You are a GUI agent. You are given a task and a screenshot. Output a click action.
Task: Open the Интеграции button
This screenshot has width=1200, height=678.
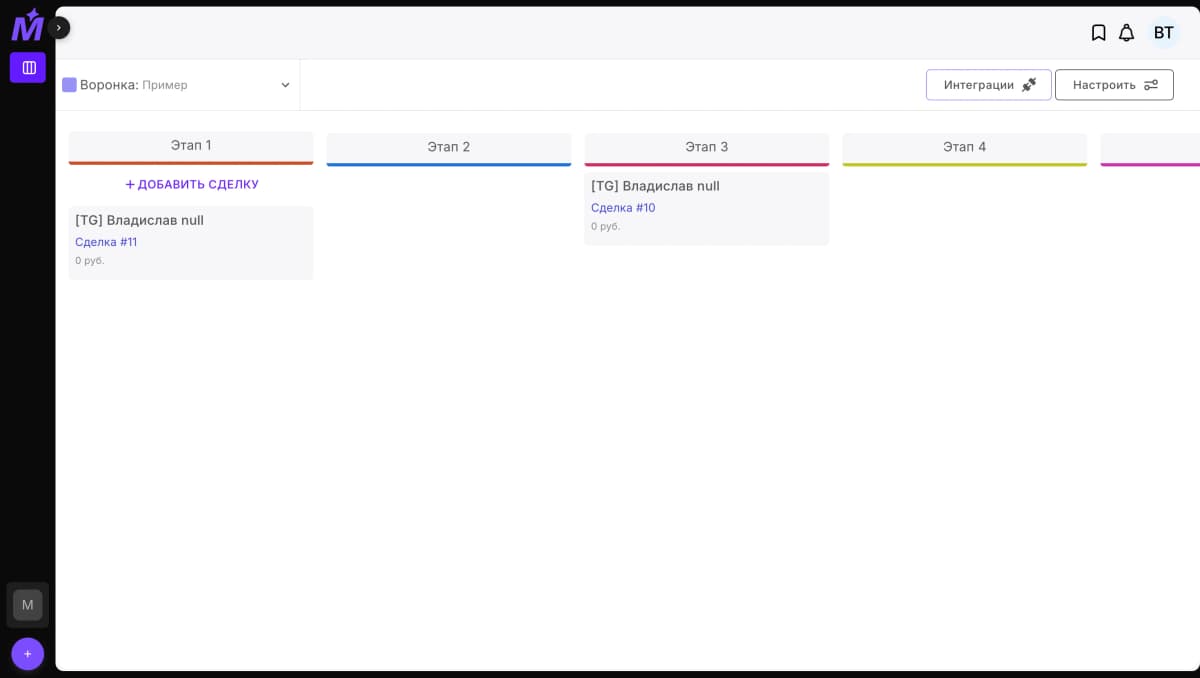click(x=988, y=85)
